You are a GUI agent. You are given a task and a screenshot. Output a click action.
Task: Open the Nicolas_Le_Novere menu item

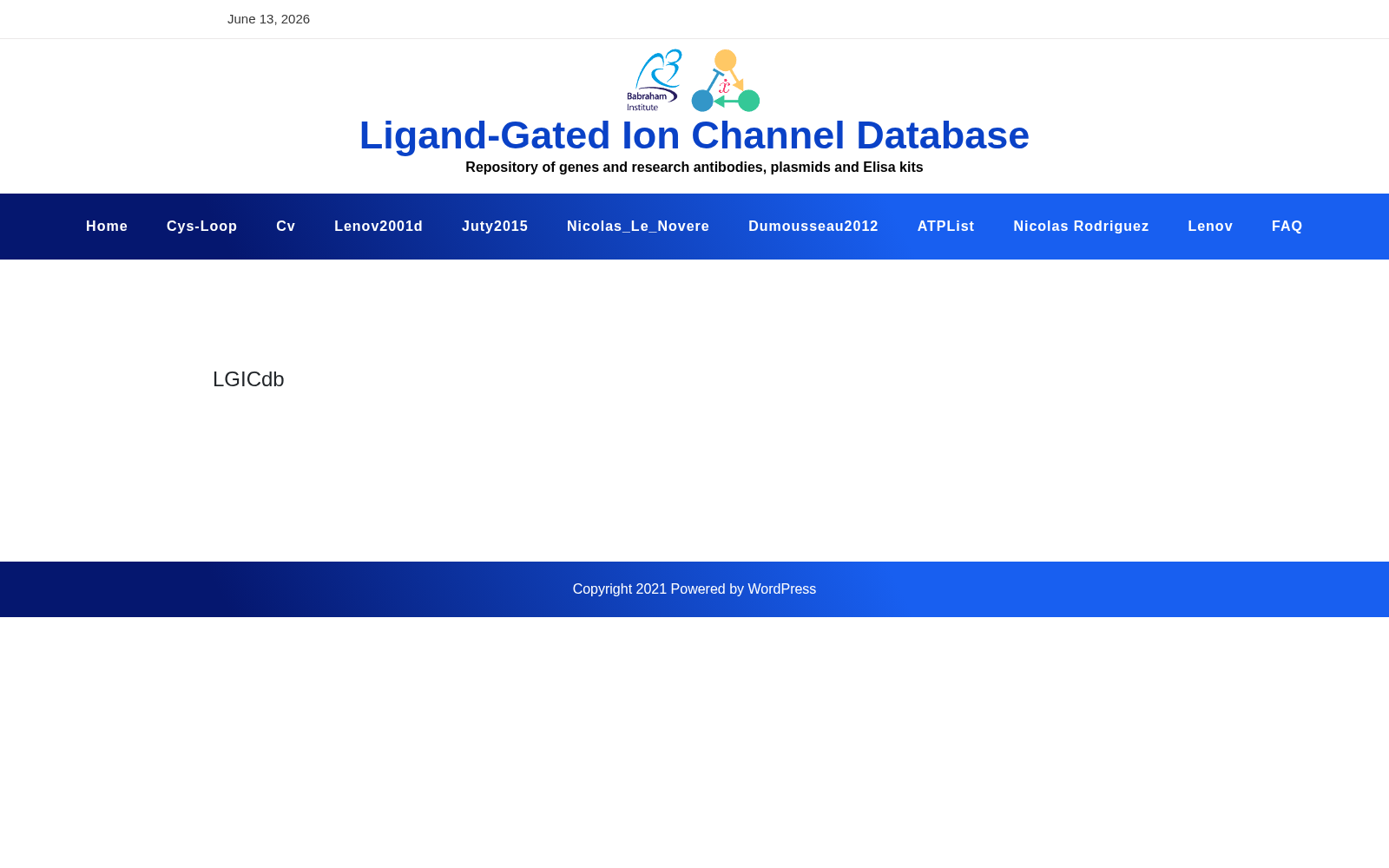click(638, 227)
